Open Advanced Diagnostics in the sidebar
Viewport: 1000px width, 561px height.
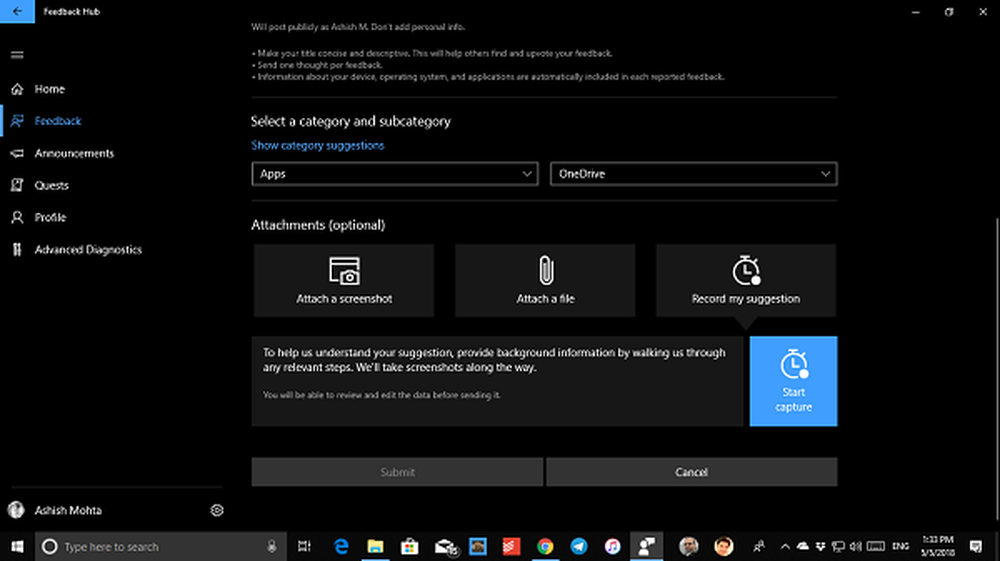pos(88,249)
